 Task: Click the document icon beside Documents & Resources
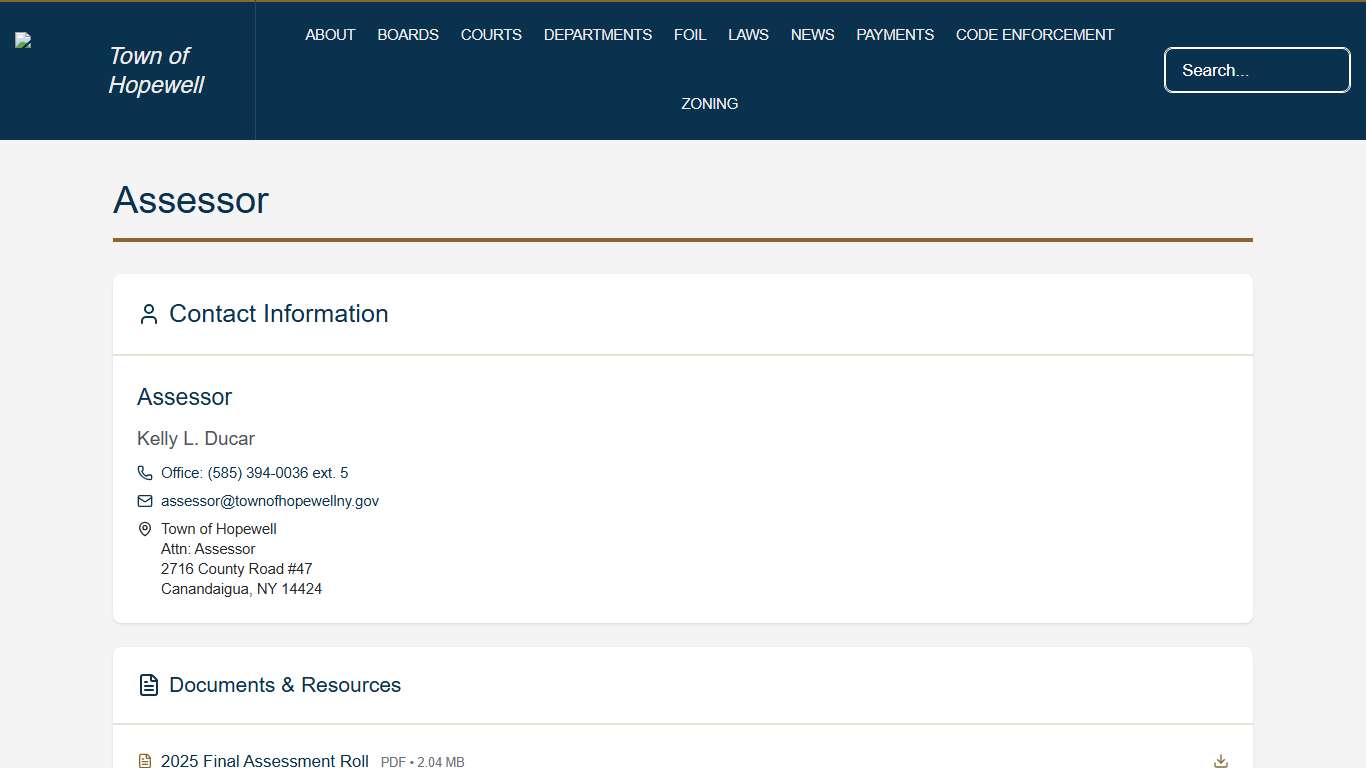point(149,685)
